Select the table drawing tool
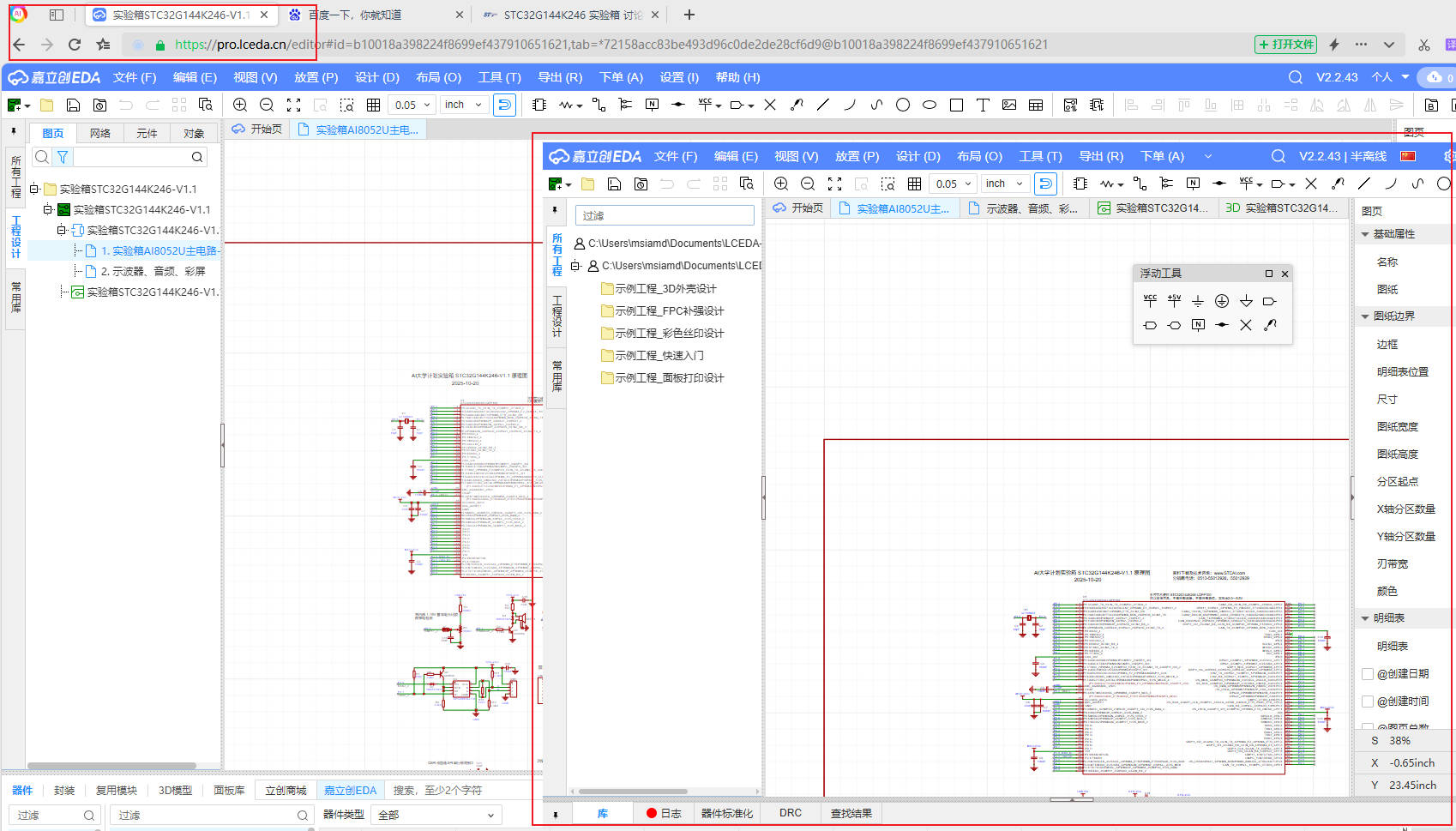1456x831 pixels. tap(1036, 105)
